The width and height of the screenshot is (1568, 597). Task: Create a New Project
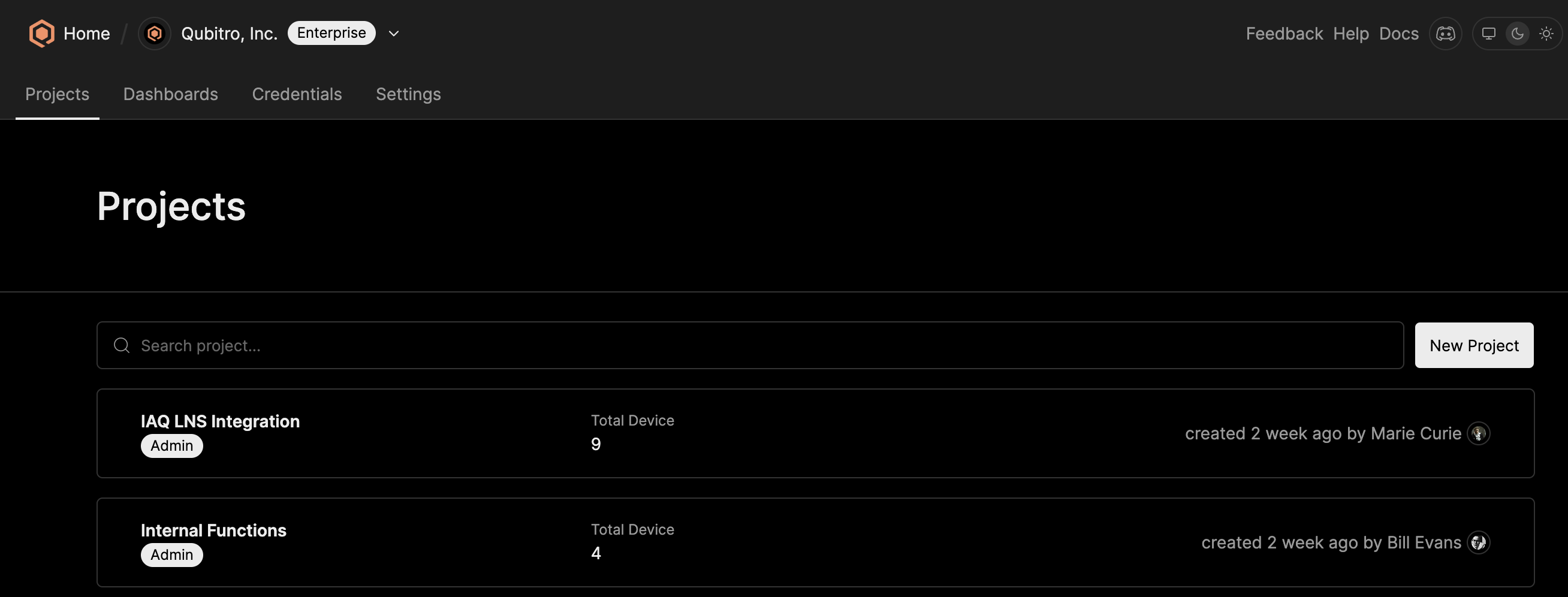point(1474,345)
